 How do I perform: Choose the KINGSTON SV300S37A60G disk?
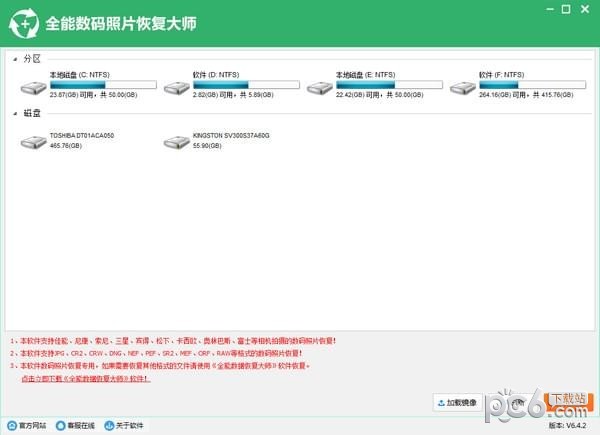[176, 144]
